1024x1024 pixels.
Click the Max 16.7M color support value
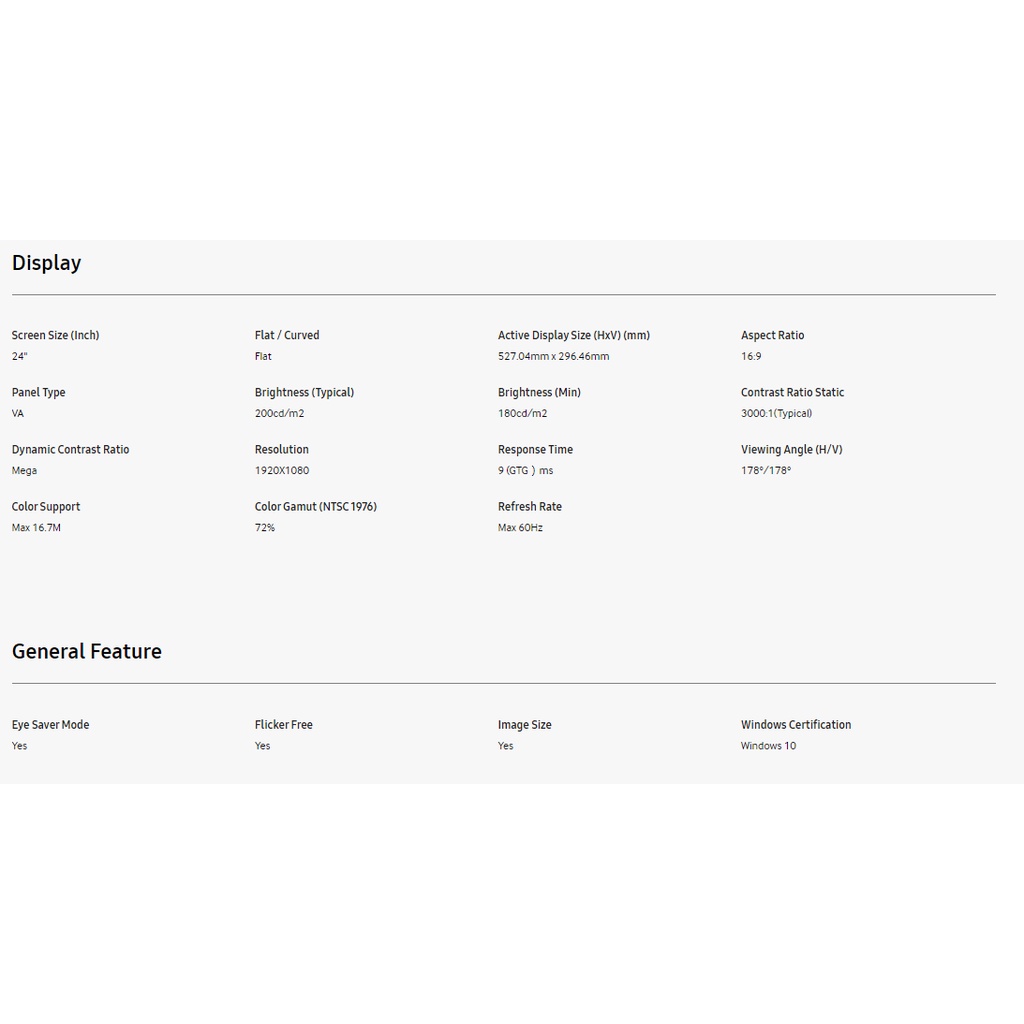36,527
